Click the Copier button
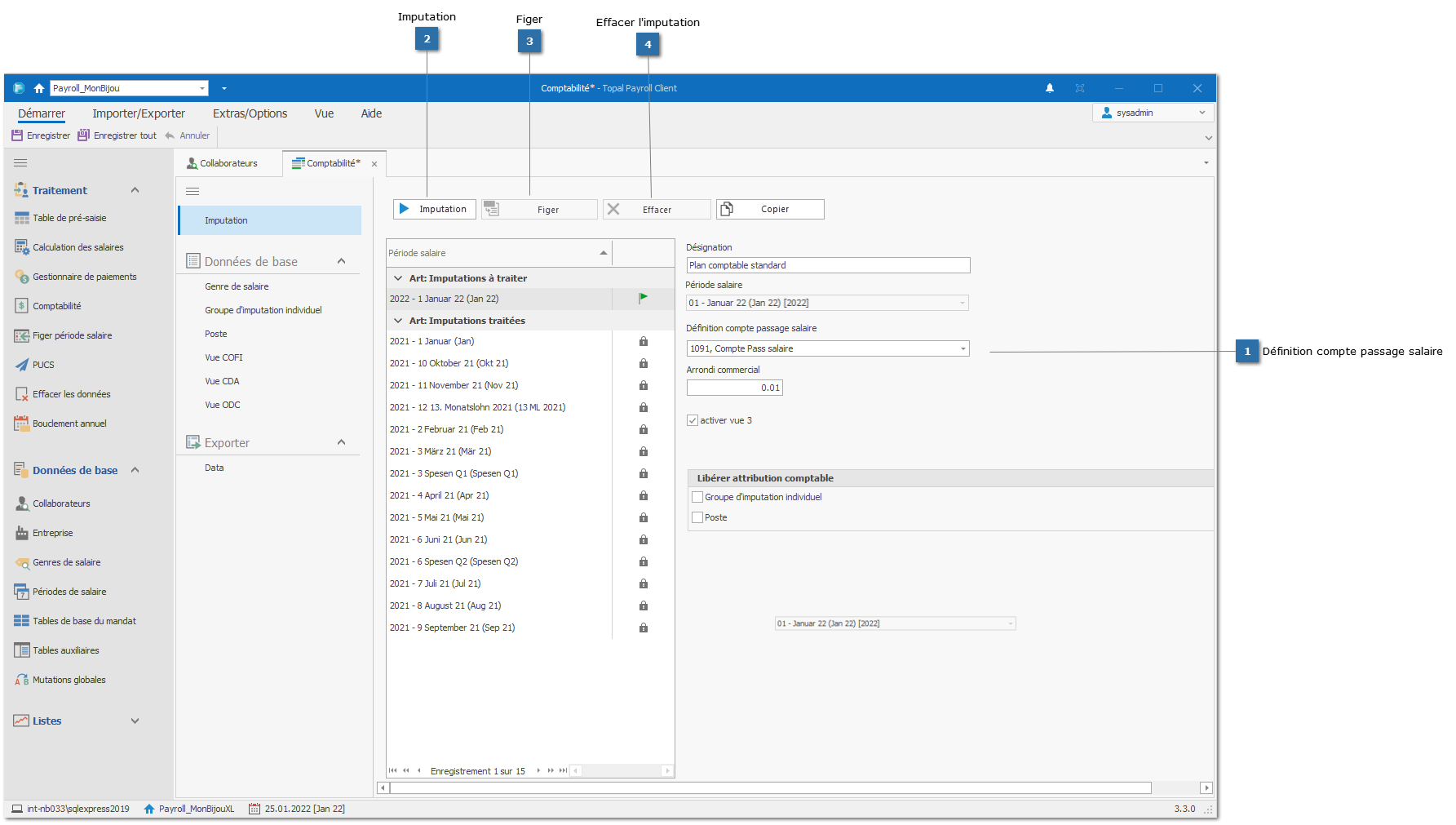Image resolution: width=1456 pixels, height=825 pixels. [x=769, y=209]
